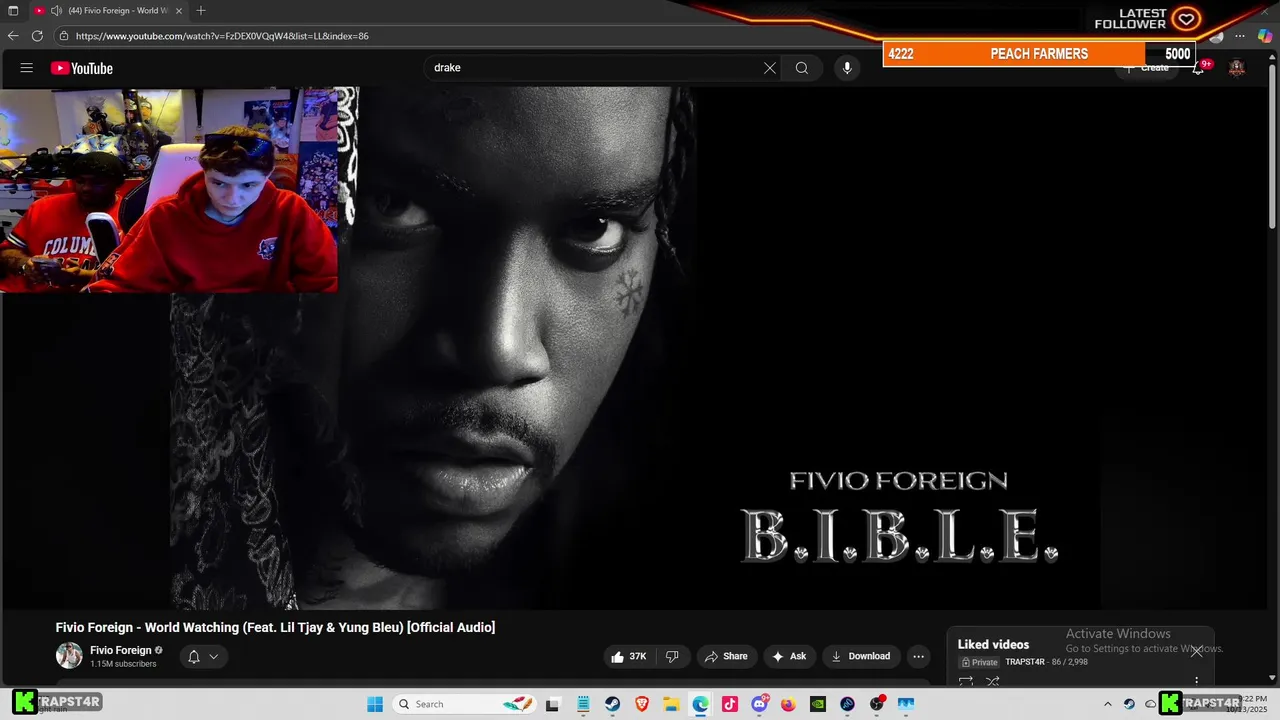Open the browser Copilot icon
Image resolution: width=1280 pixels, height=720 pixels.
(1264, 36)
